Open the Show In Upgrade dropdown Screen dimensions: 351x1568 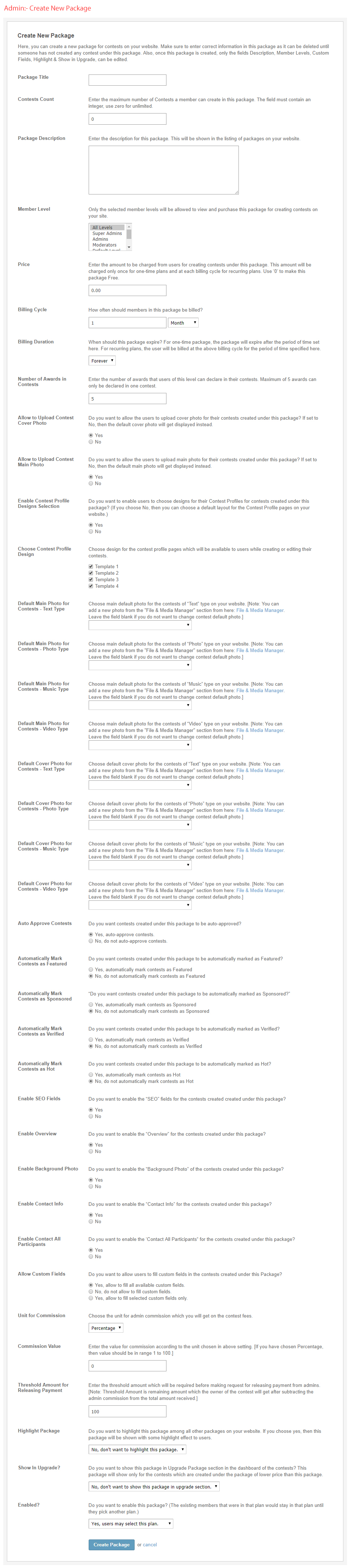point(153,1486)
